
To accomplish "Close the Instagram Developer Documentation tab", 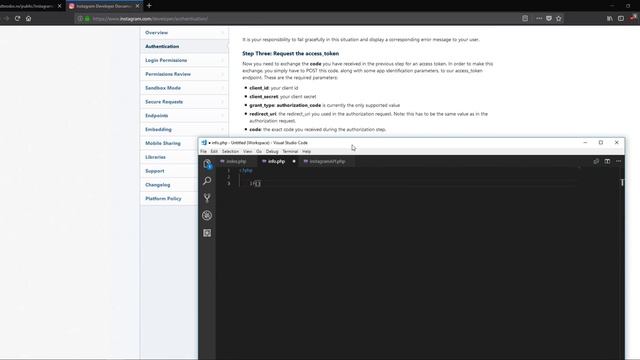I will (x=137, y=6).
